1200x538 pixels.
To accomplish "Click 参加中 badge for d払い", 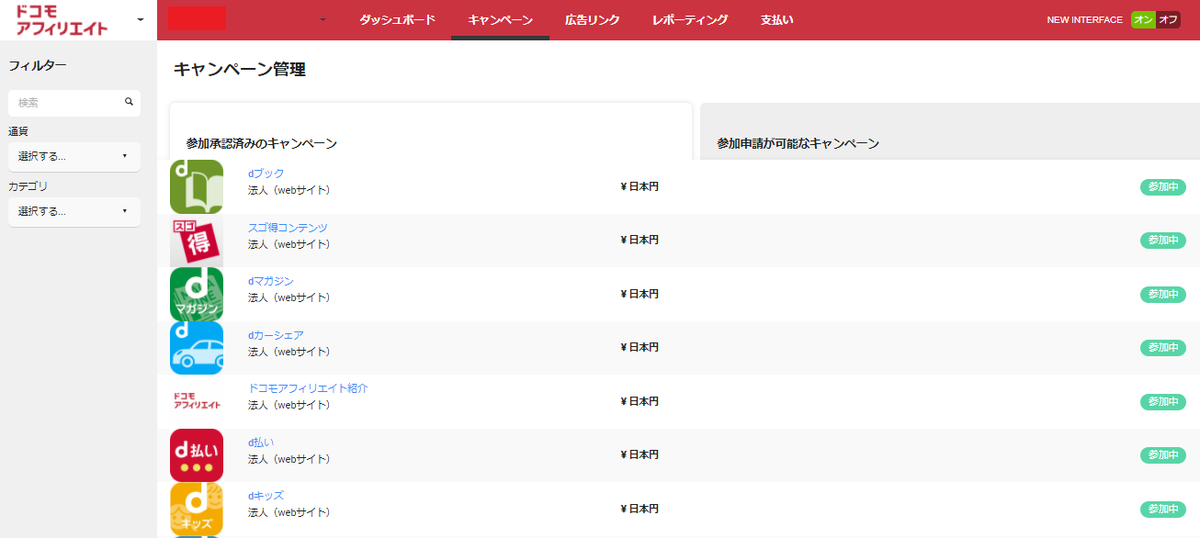I will tap(1163, 455).
